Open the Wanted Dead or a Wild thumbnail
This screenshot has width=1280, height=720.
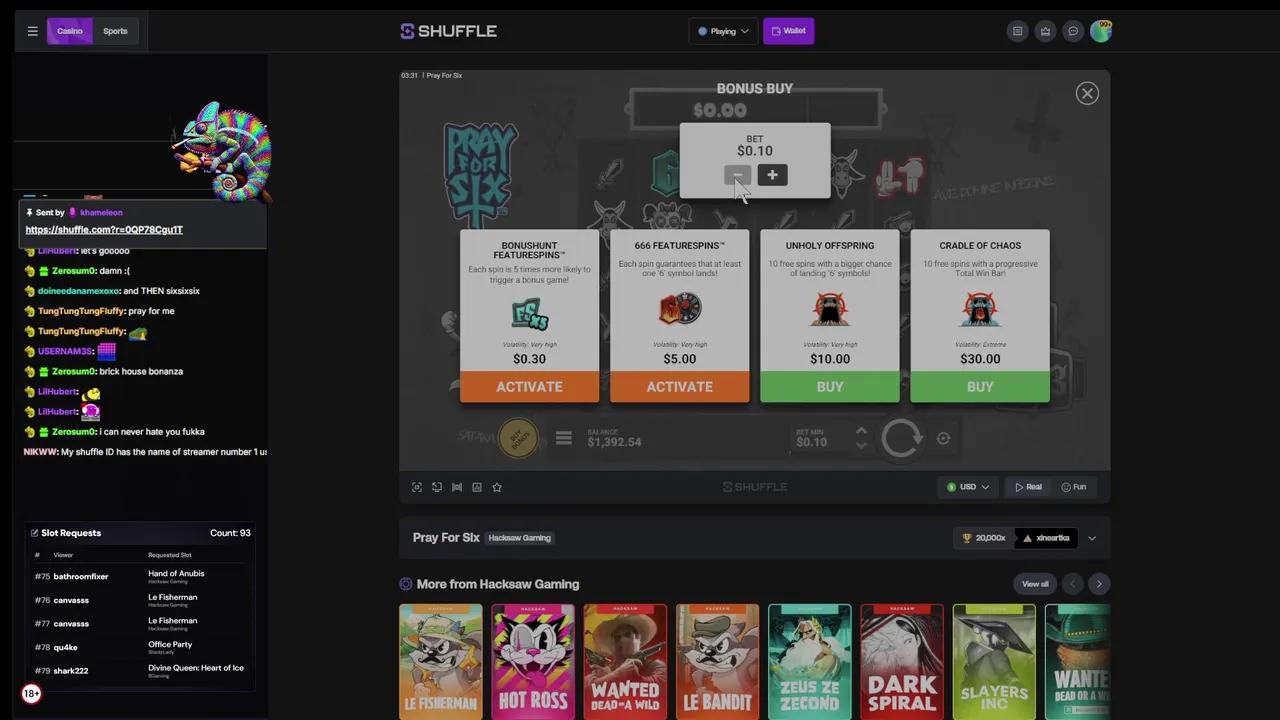point(625,661)
